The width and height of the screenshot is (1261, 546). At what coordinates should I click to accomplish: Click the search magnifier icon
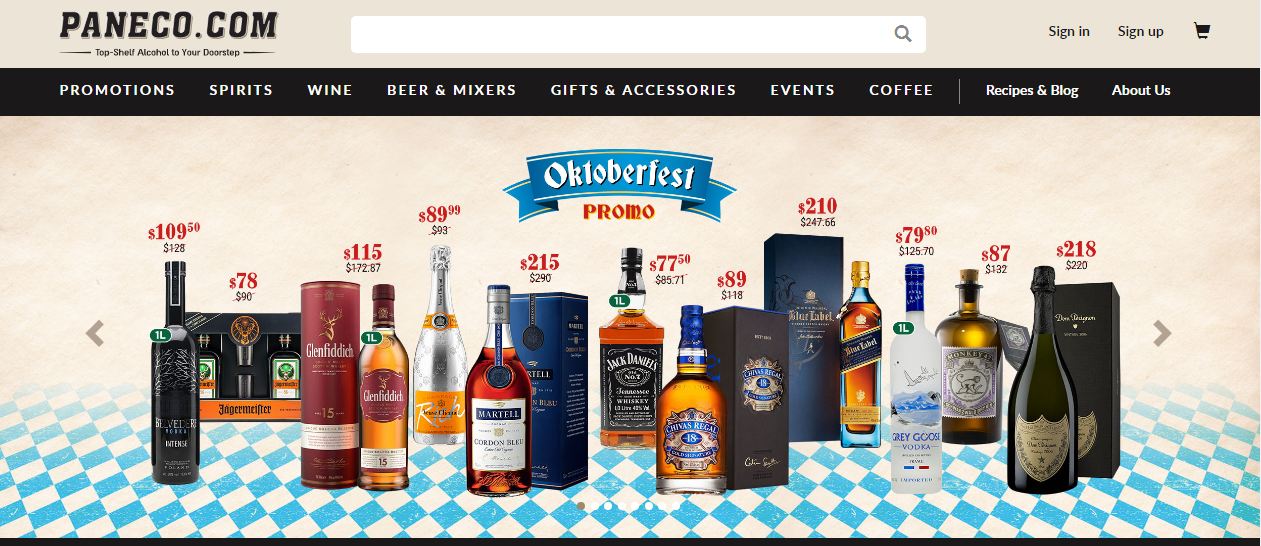coord(903,34)
